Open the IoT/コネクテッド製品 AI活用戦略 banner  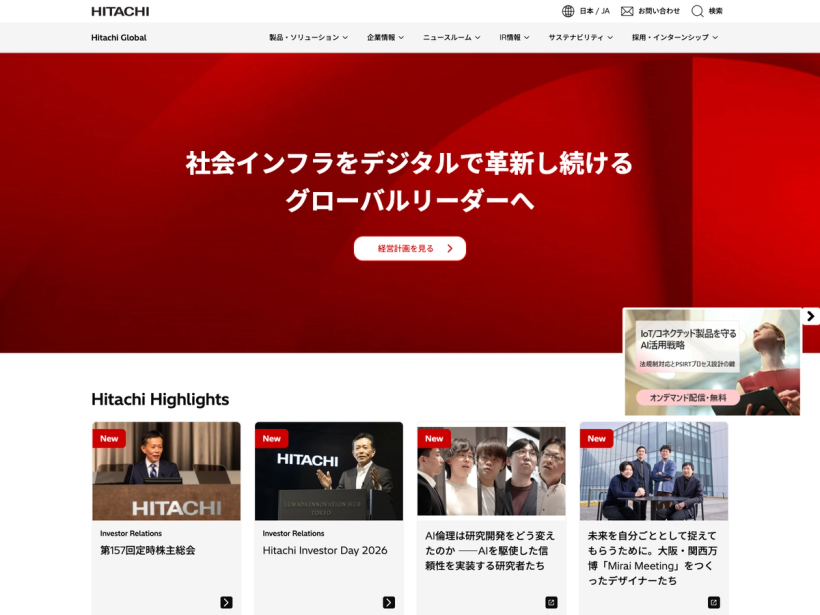tap(712, 362)
